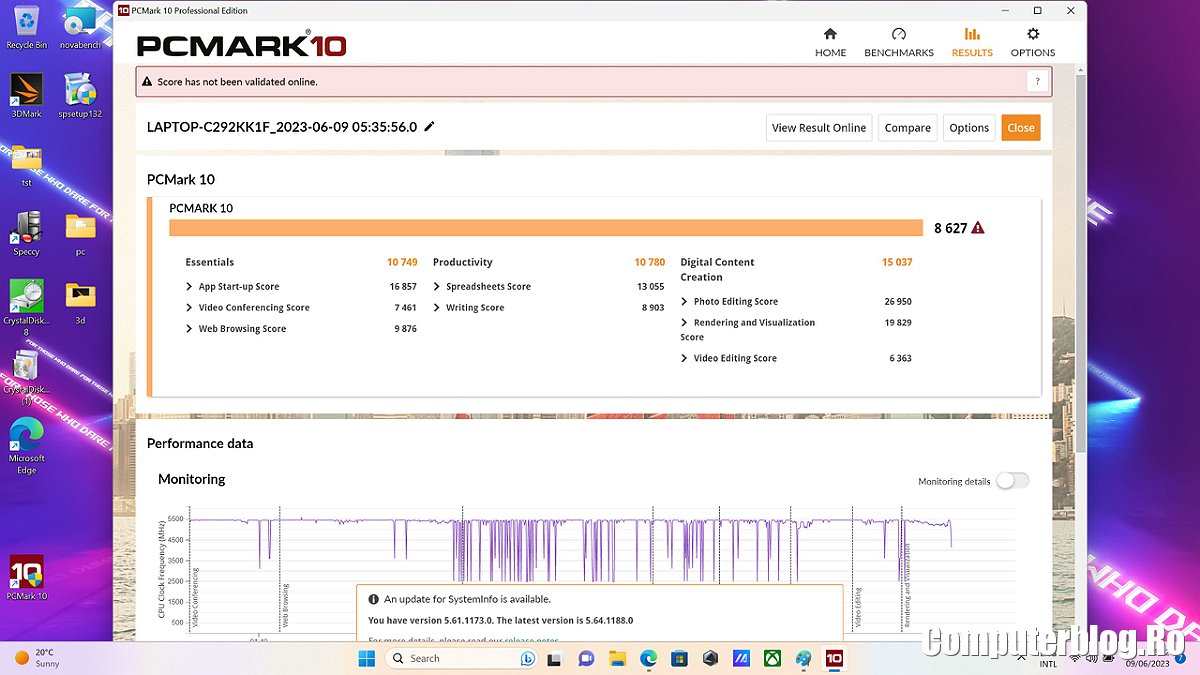Expand Spreadsheets Score details
This screenshot has width=1200, height=675.
(x=437, y=287)
